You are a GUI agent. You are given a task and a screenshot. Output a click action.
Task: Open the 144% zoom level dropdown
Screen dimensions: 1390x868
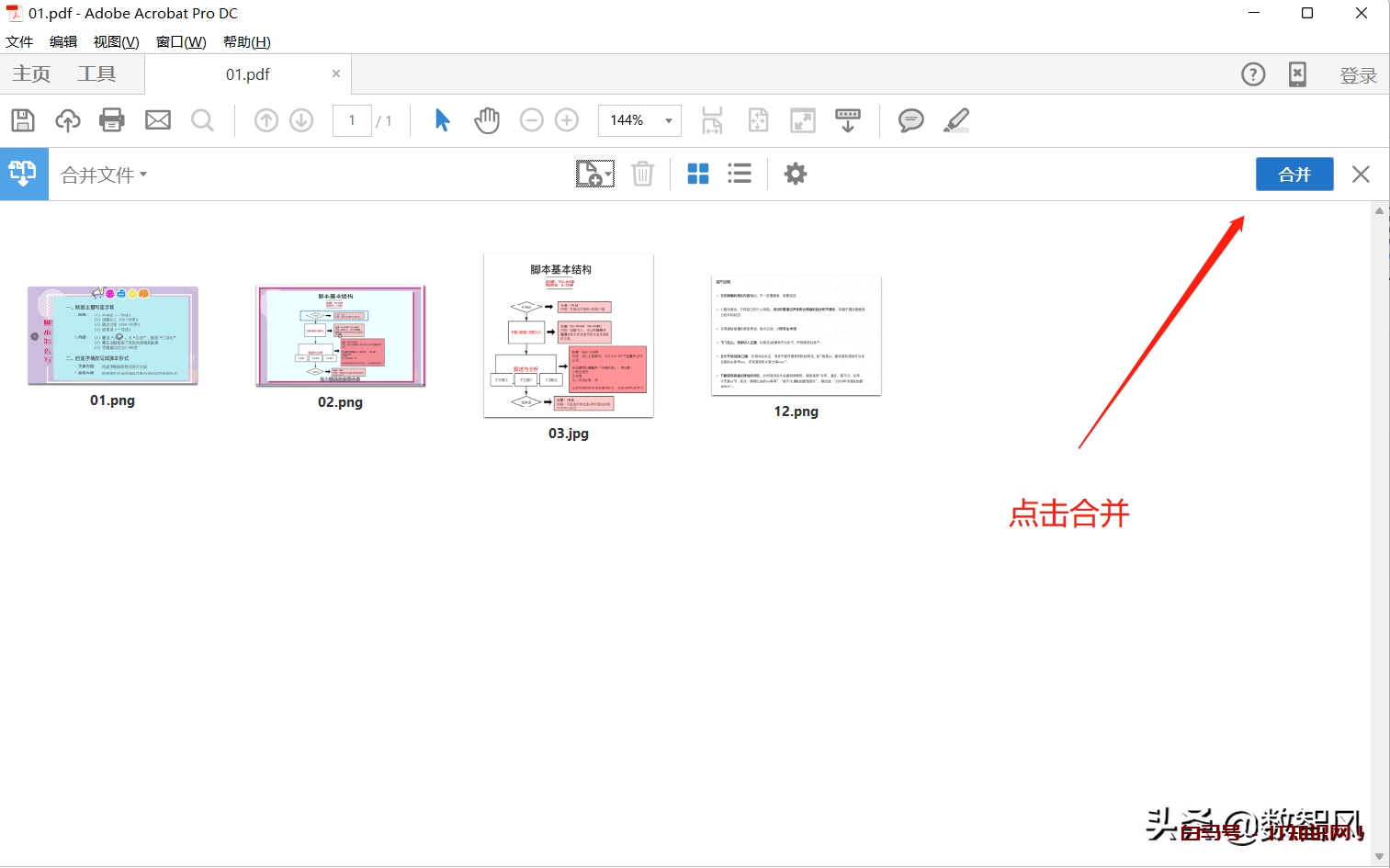click(x=668, y=120)
